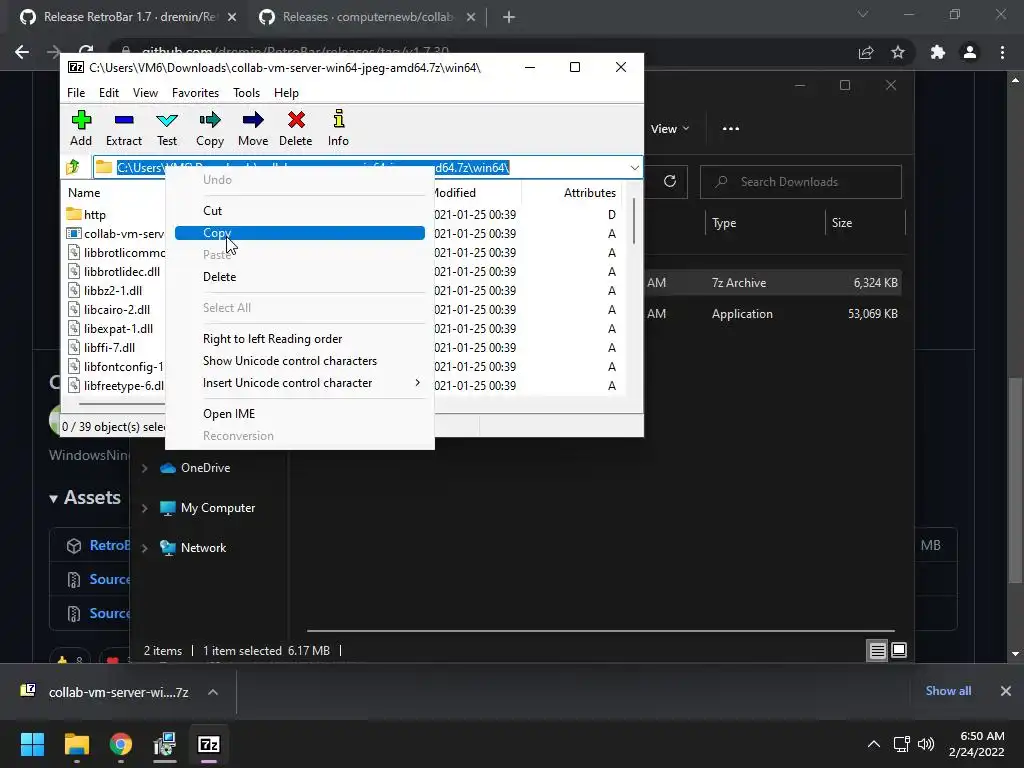Select the Application file row in Explorer
Viewport: 1024px width, 768px height.
[773, 314]
